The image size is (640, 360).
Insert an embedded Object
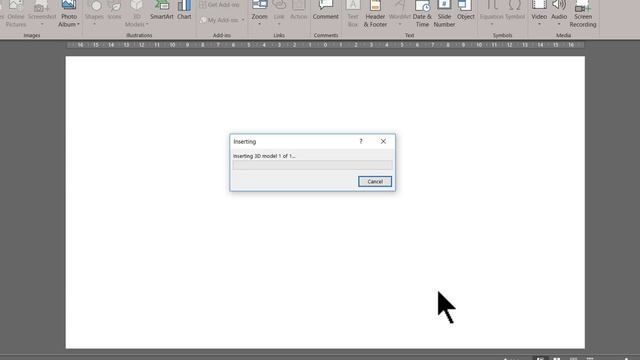466,11
